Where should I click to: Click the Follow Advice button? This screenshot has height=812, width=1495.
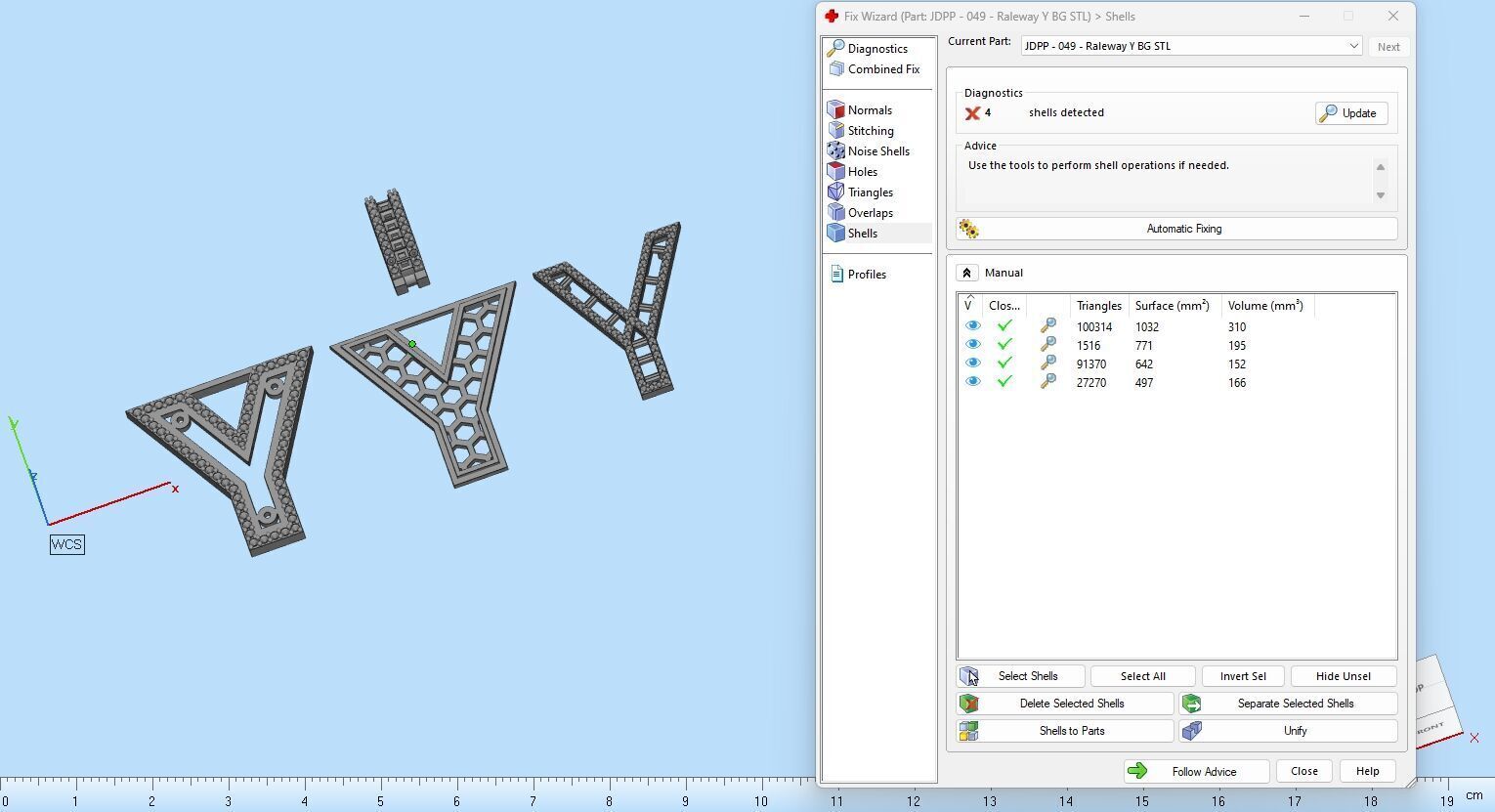(1196, 771)
